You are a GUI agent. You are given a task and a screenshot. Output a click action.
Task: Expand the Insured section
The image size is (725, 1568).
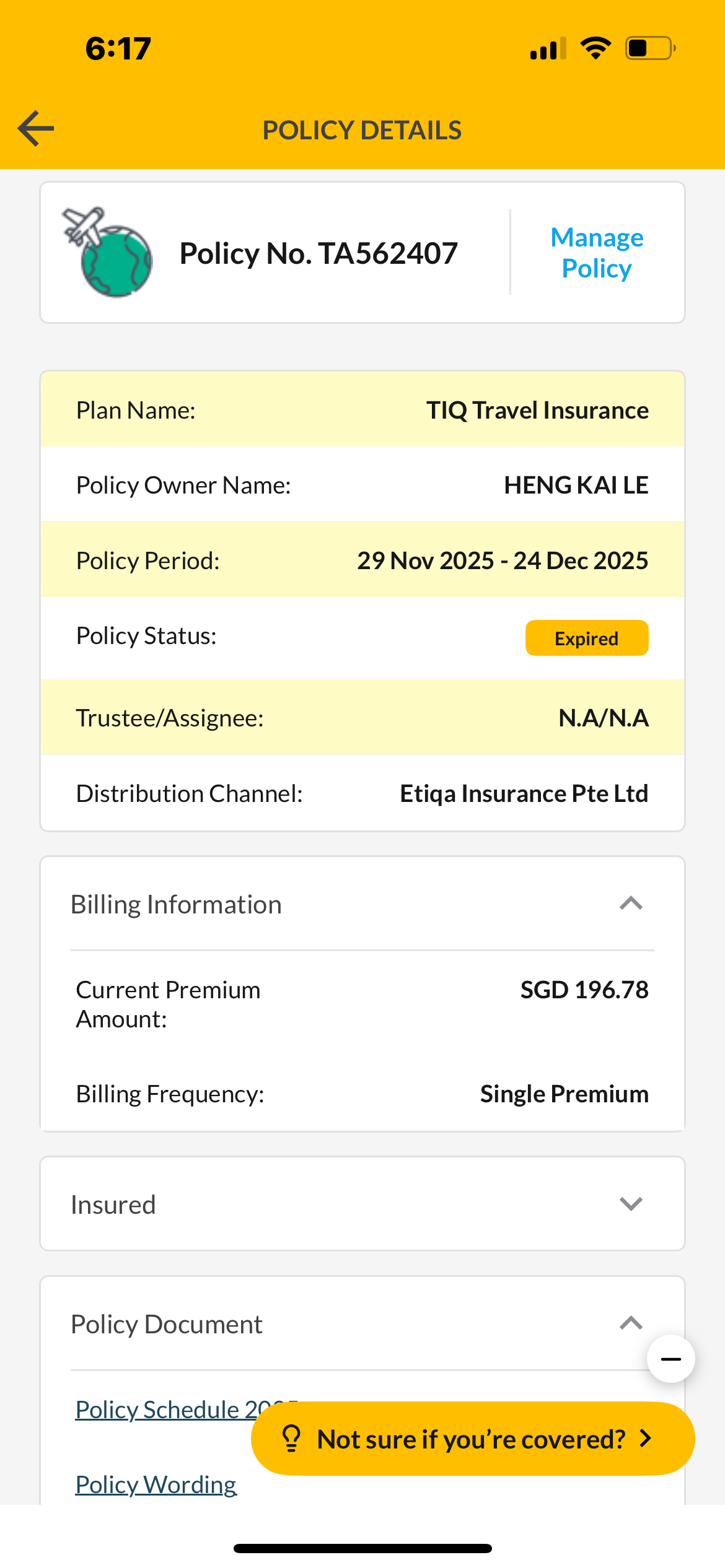tap(631, 1203)
